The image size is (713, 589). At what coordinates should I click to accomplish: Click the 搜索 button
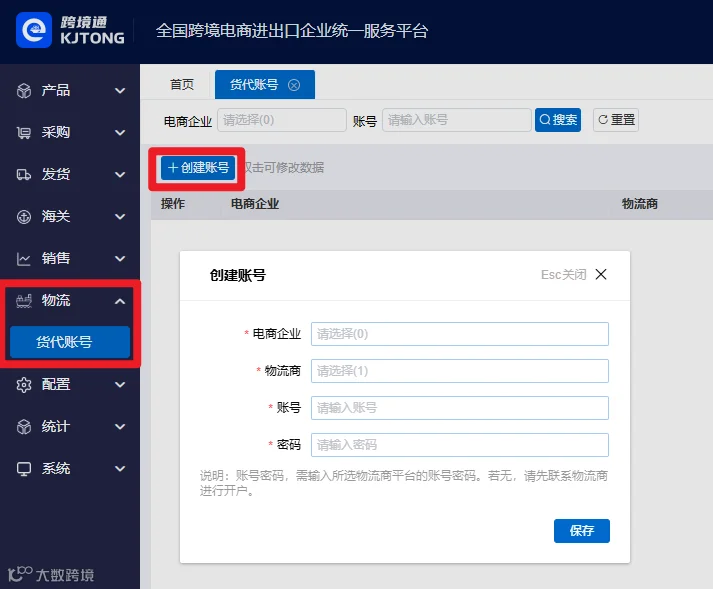[x=558, y=120]
